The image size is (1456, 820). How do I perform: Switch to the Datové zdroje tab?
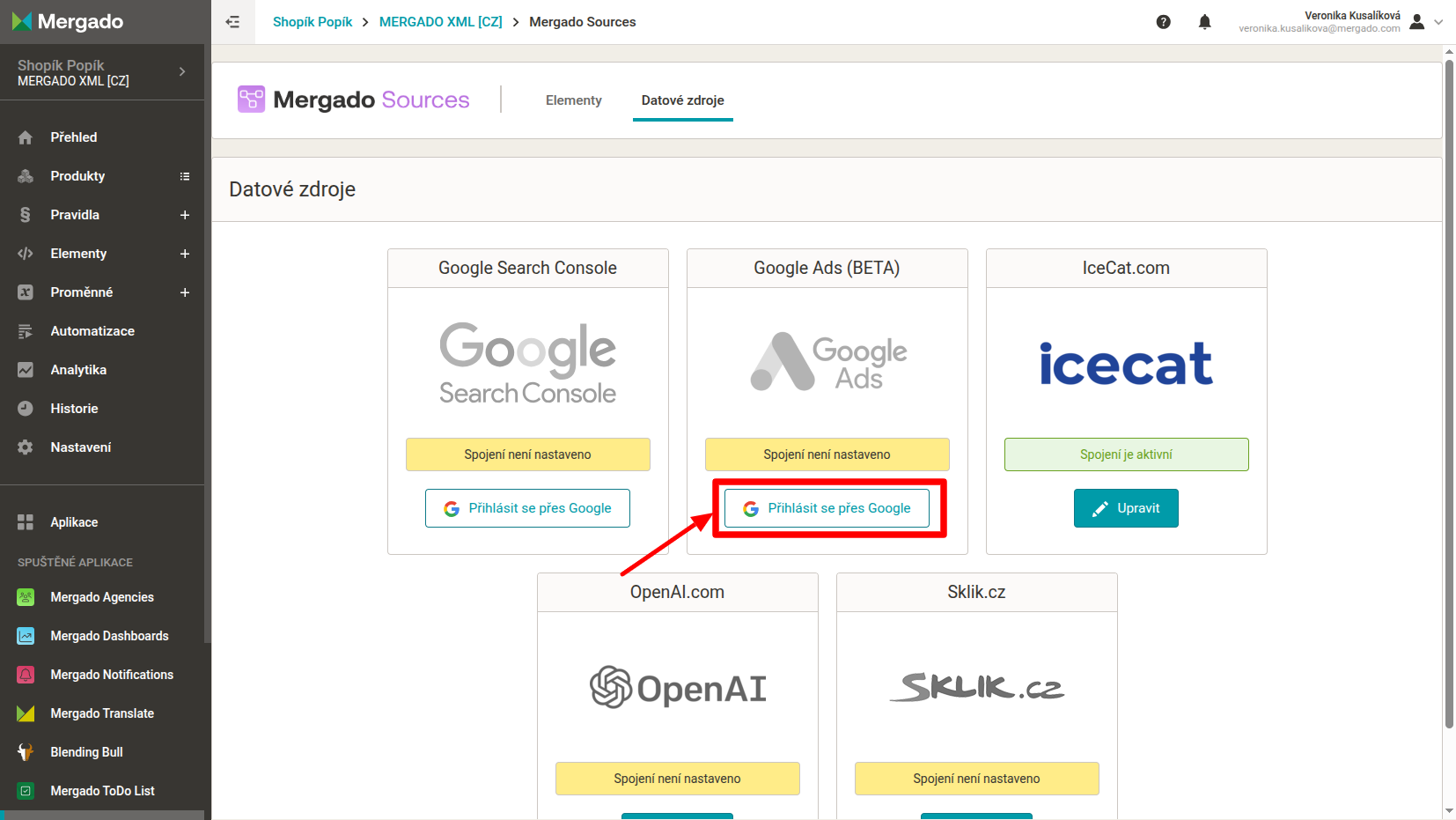[683, 100]
